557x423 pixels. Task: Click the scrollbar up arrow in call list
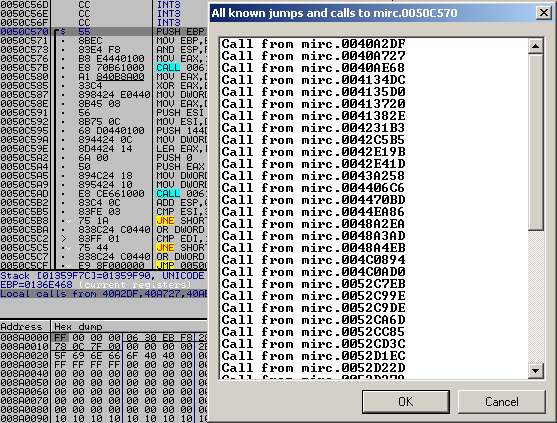pos(535,46)
